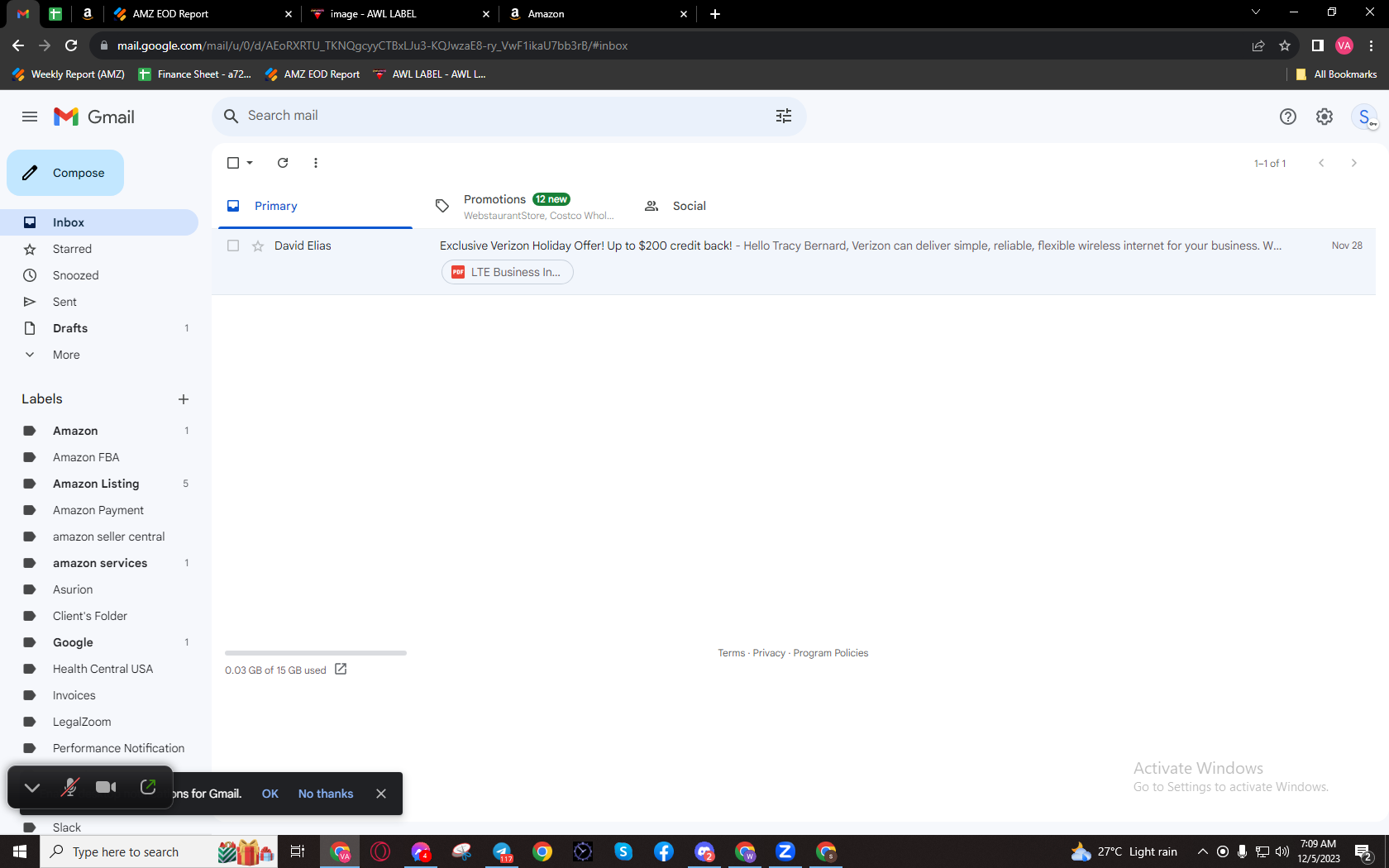Click the Terms link
This screenshot has width=1389, height=868.
(x=731, y=653)
